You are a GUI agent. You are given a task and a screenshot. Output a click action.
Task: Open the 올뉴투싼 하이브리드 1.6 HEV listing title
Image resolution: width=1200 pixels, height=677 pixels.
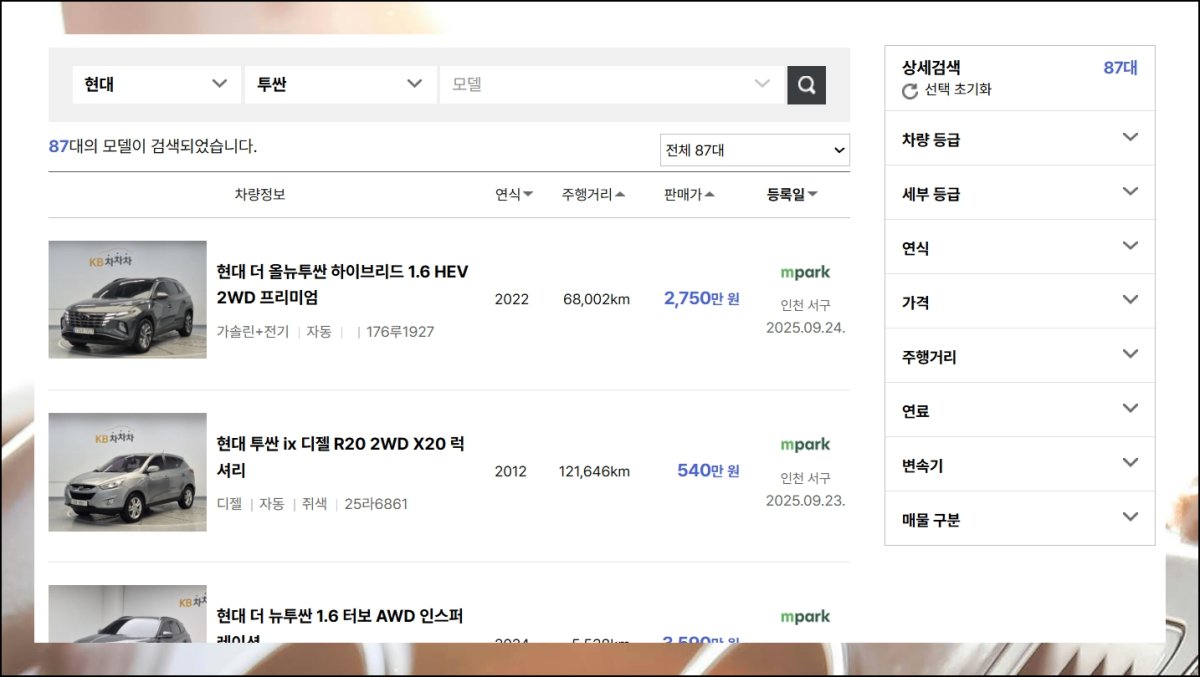[342, 285]
